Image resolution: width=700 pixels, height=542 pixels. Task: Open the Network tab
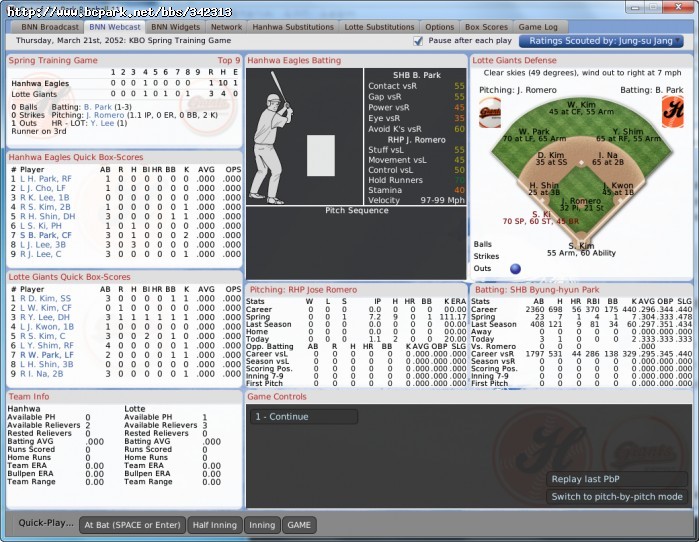[226, 27]
